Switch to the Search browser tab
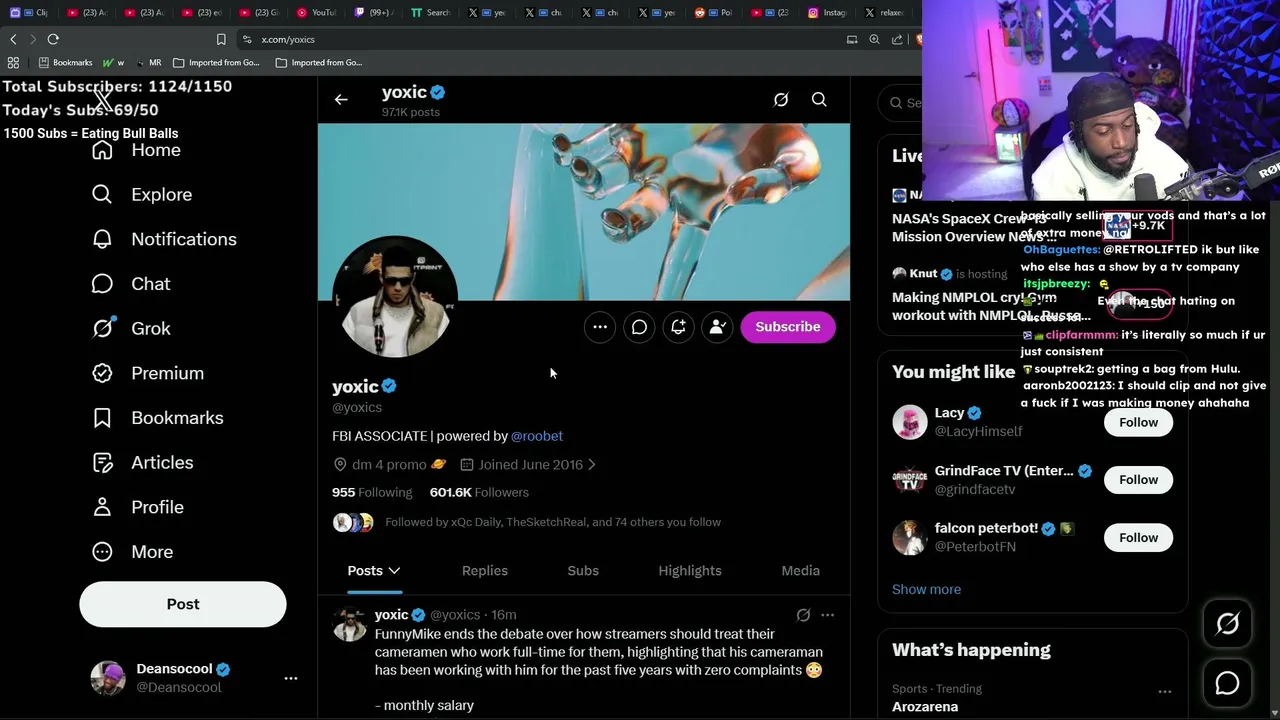The height and width of the screenshot is (720, 1280). pyautogui.click(x=431, y=13)
